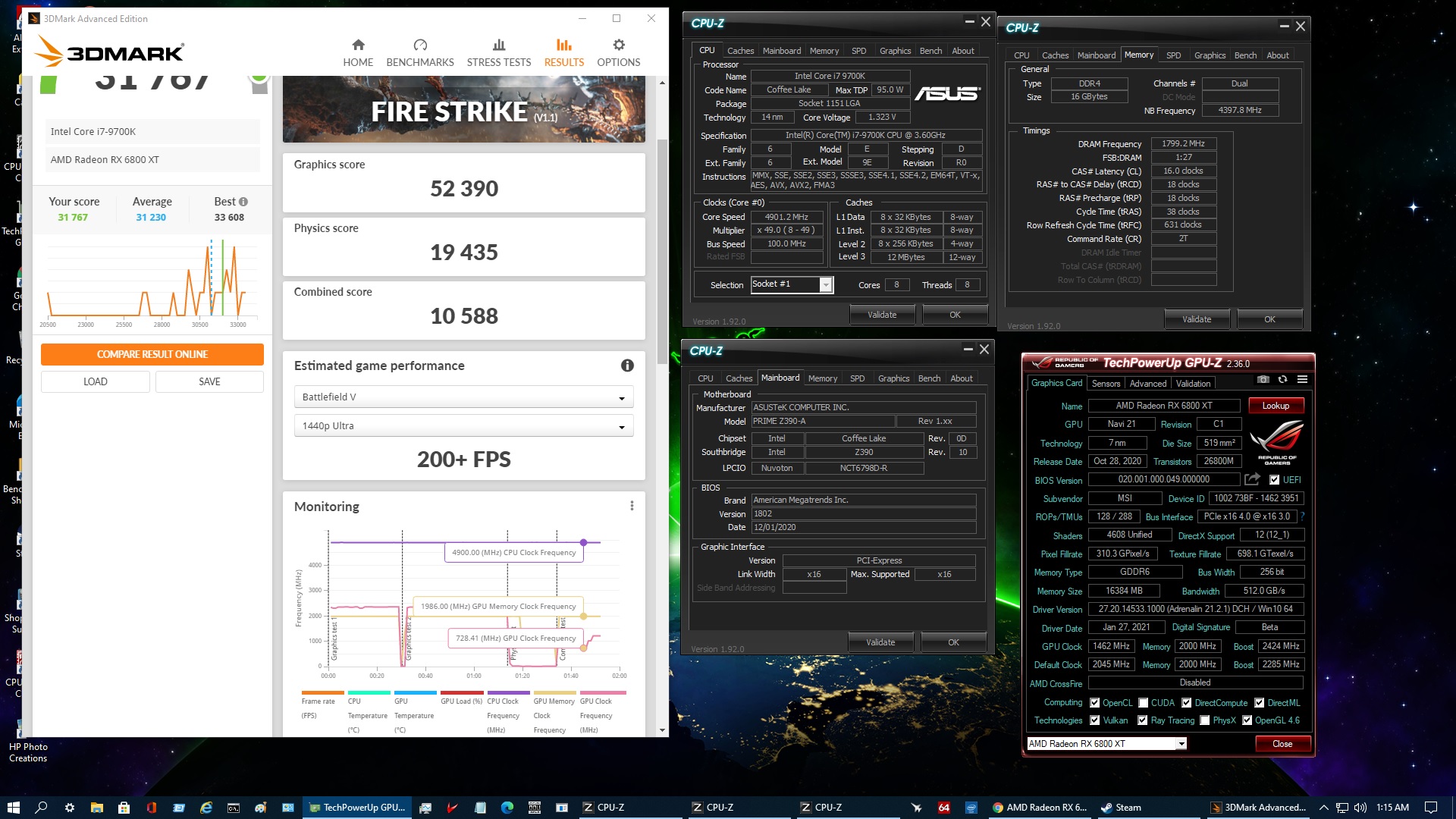The height and width of the screenshot is (819, 1456).
Task: Open Microsoft Edge from the taskbar
Action: 507,808
